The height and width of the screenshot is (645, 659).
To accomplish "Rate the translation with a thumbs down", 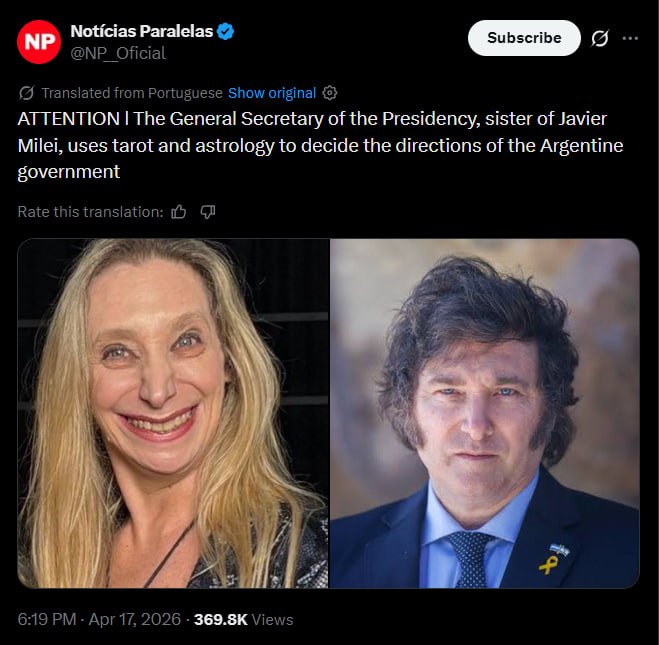I will coord(208,212).
